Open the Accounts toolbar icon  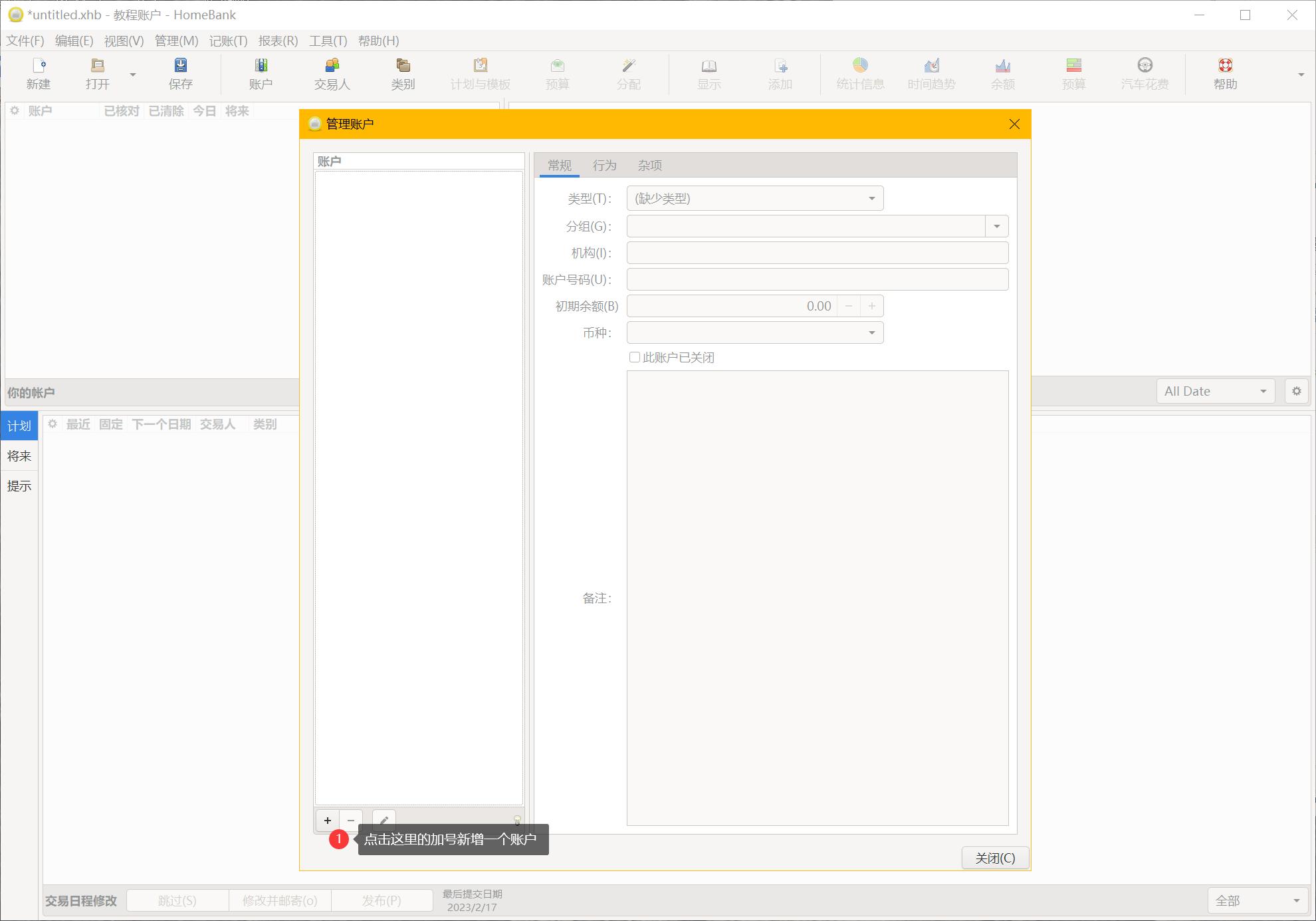[261, 73]
